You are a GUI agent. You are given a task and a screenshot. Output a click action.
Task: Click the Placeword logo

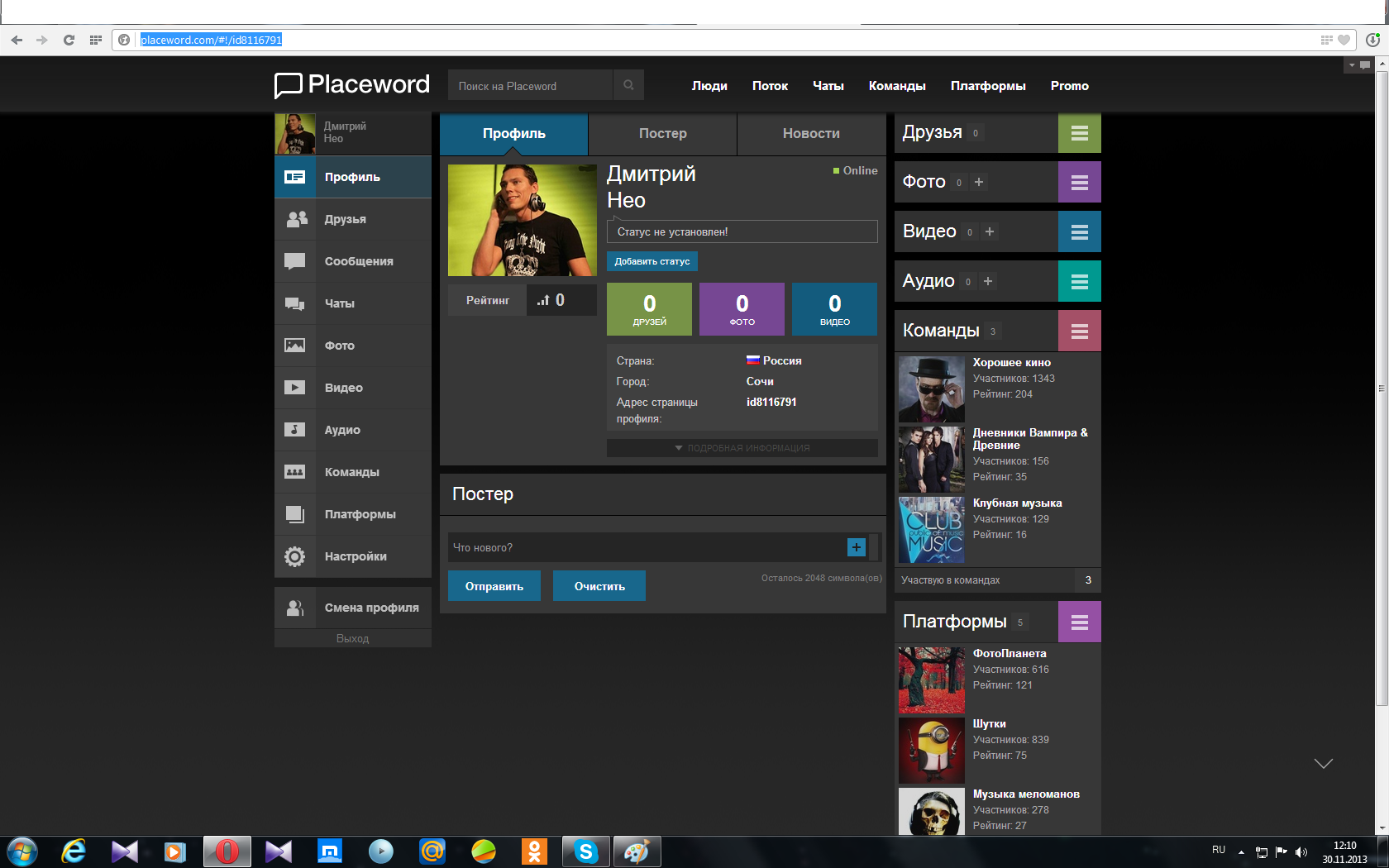[x=352, y=85]
